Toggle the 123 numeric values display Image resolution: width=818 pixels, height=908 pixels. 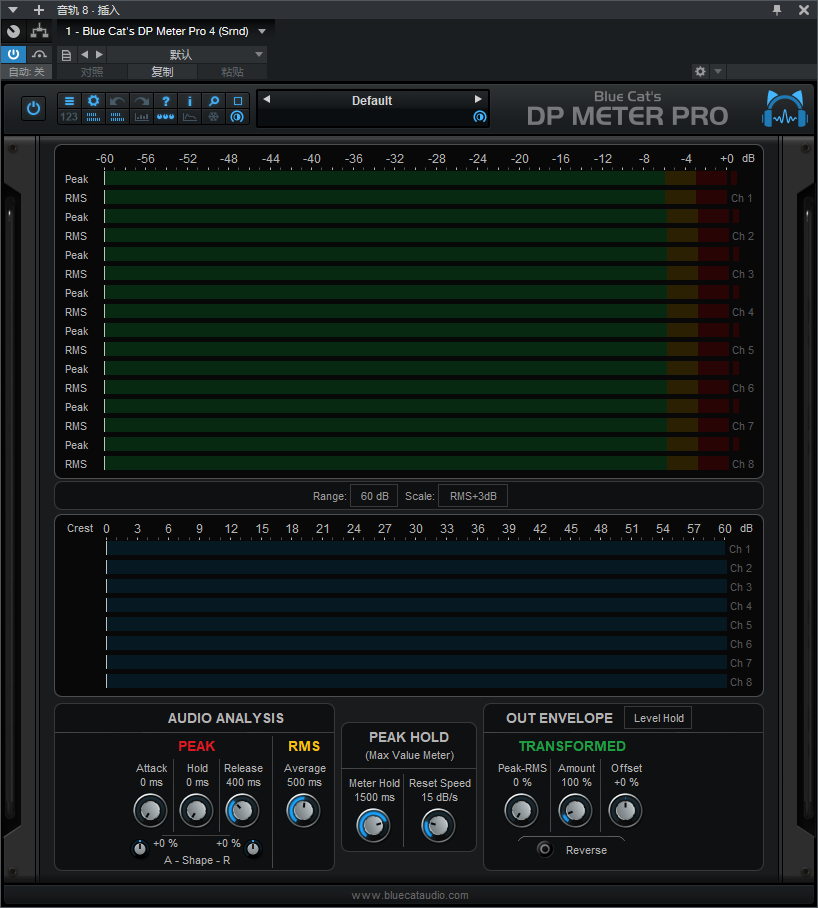69,117
